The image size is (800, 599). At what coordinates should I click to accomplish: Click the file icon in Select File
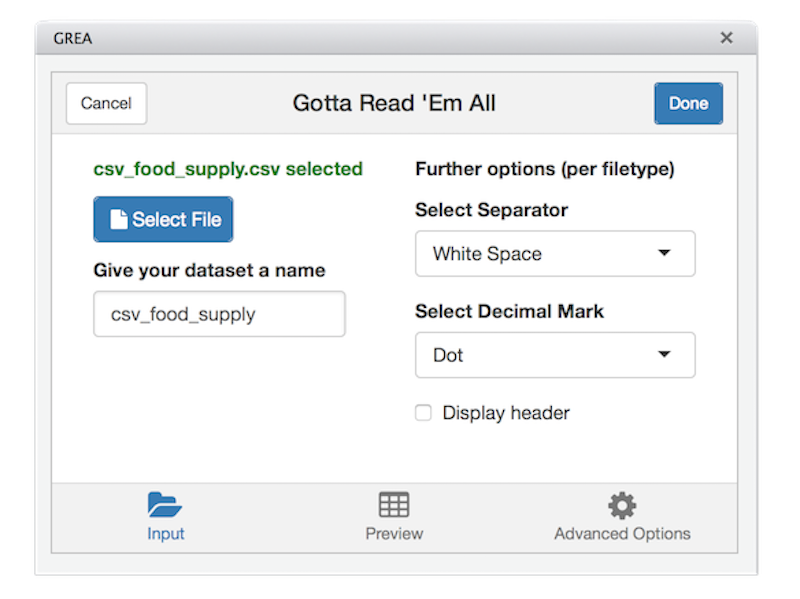pyautogui.click(x=118, y=219)
